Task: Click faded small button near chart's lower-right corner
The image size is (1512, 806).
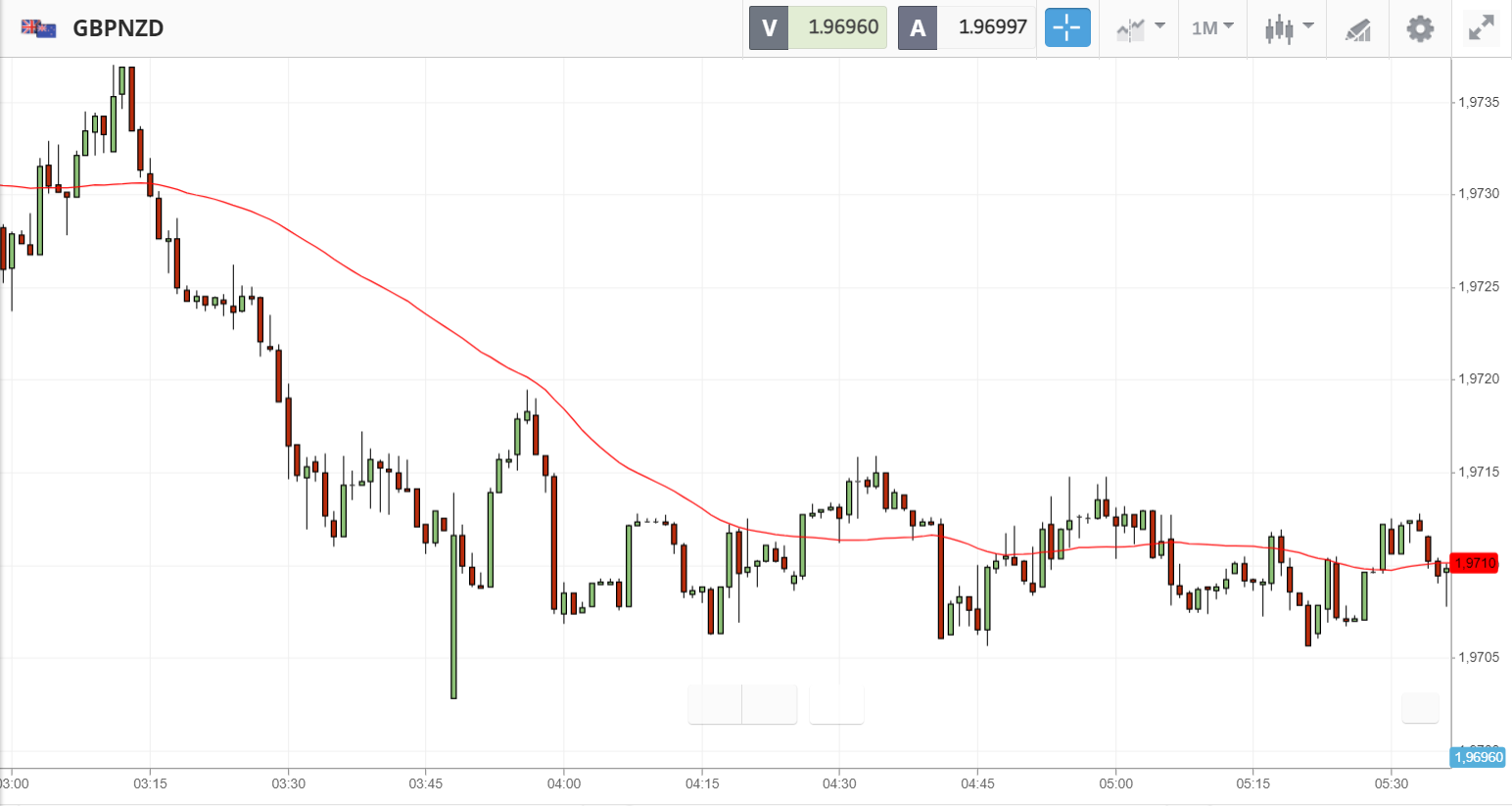Action: point(1420,707)
